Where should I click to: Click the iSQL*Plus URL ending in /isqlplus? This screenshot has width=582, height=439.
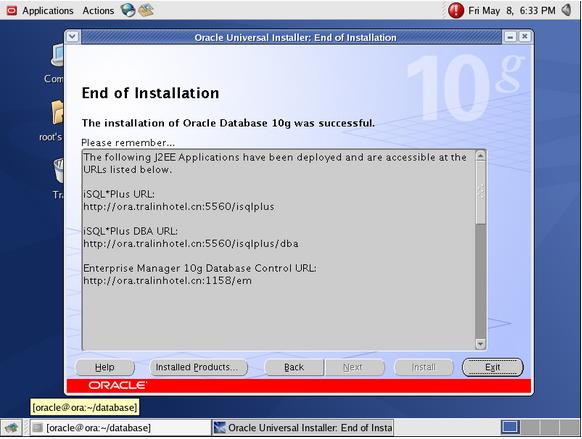tap(179, 207)
